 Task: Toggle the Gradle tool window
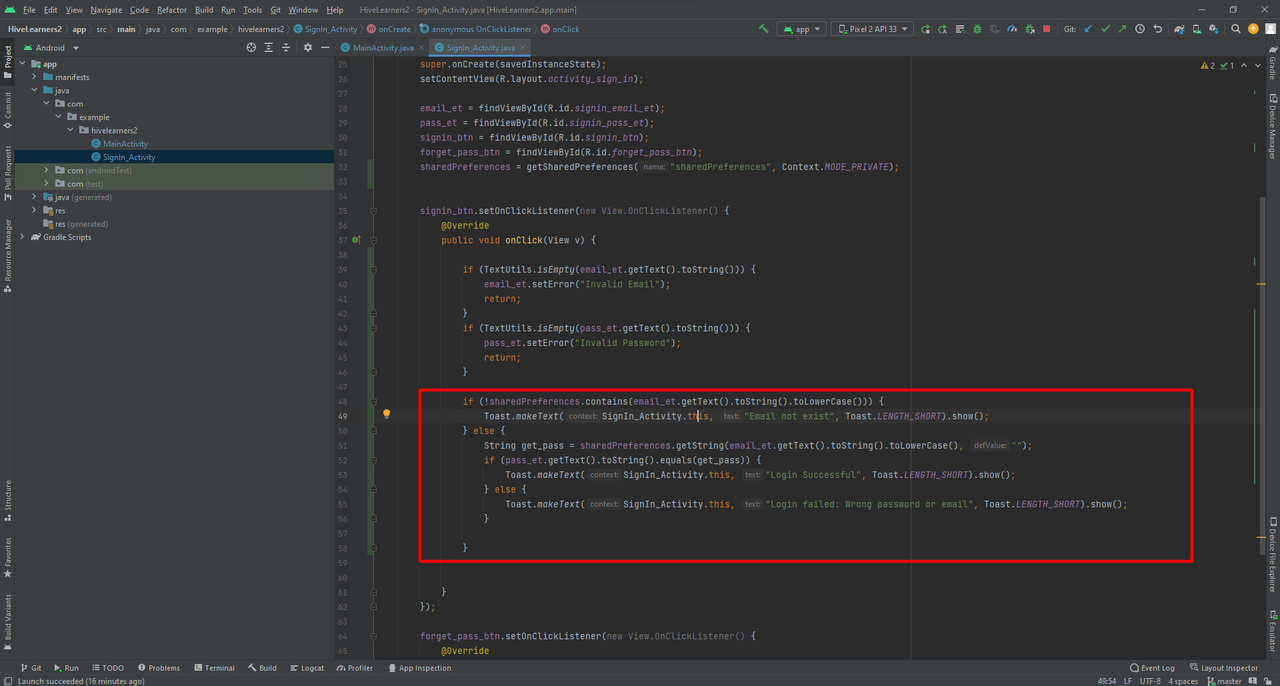click(x=1272, y=63)
